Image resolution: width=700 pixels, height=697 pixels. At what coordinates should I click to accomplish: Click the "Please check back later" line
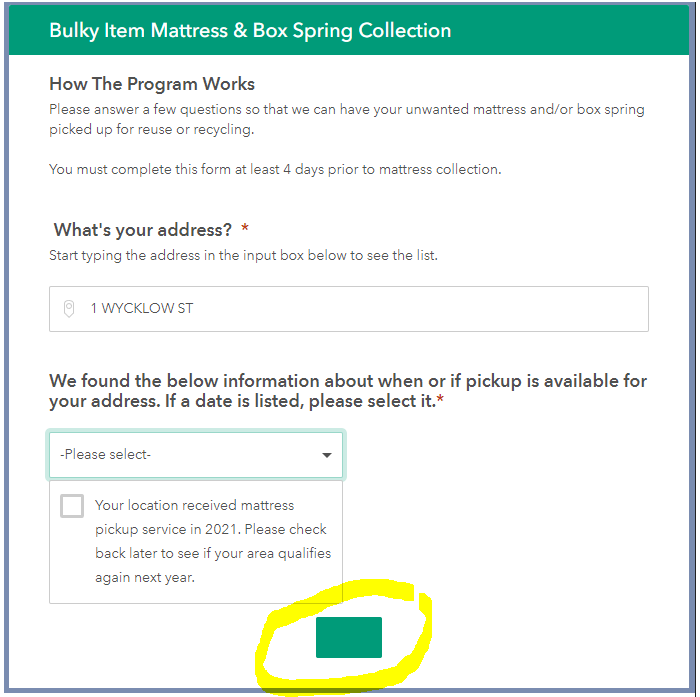(x=211, y=529)
